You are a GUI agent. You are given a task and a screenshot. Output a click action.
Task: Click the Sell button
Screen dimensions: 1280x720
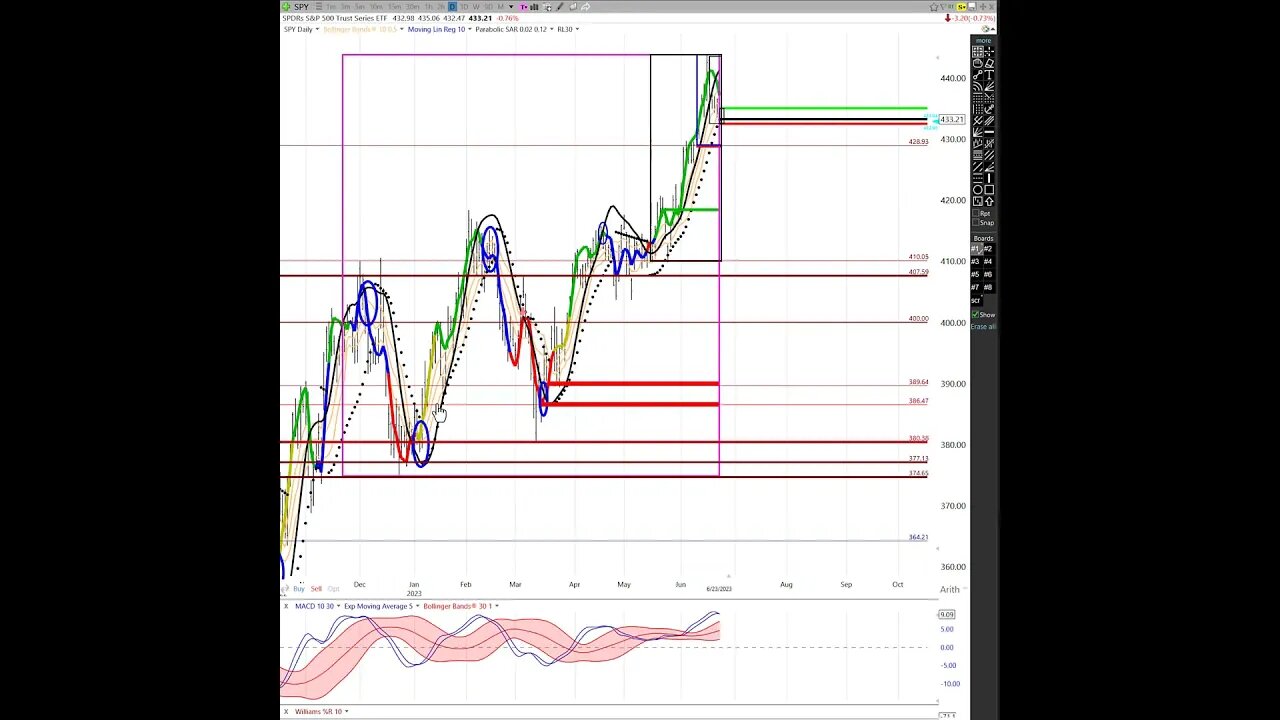316,588
